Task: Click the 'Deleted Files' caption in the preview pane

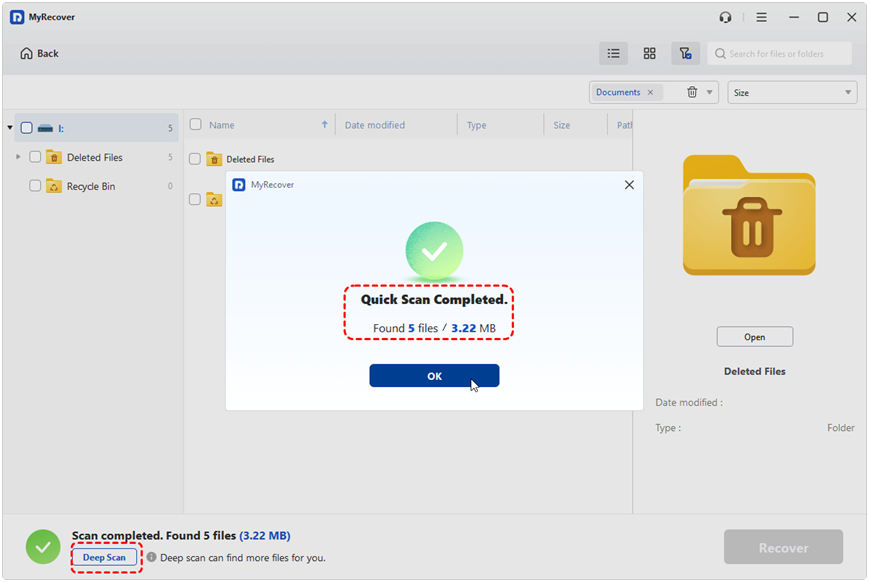Action: [x=754, y=371]
